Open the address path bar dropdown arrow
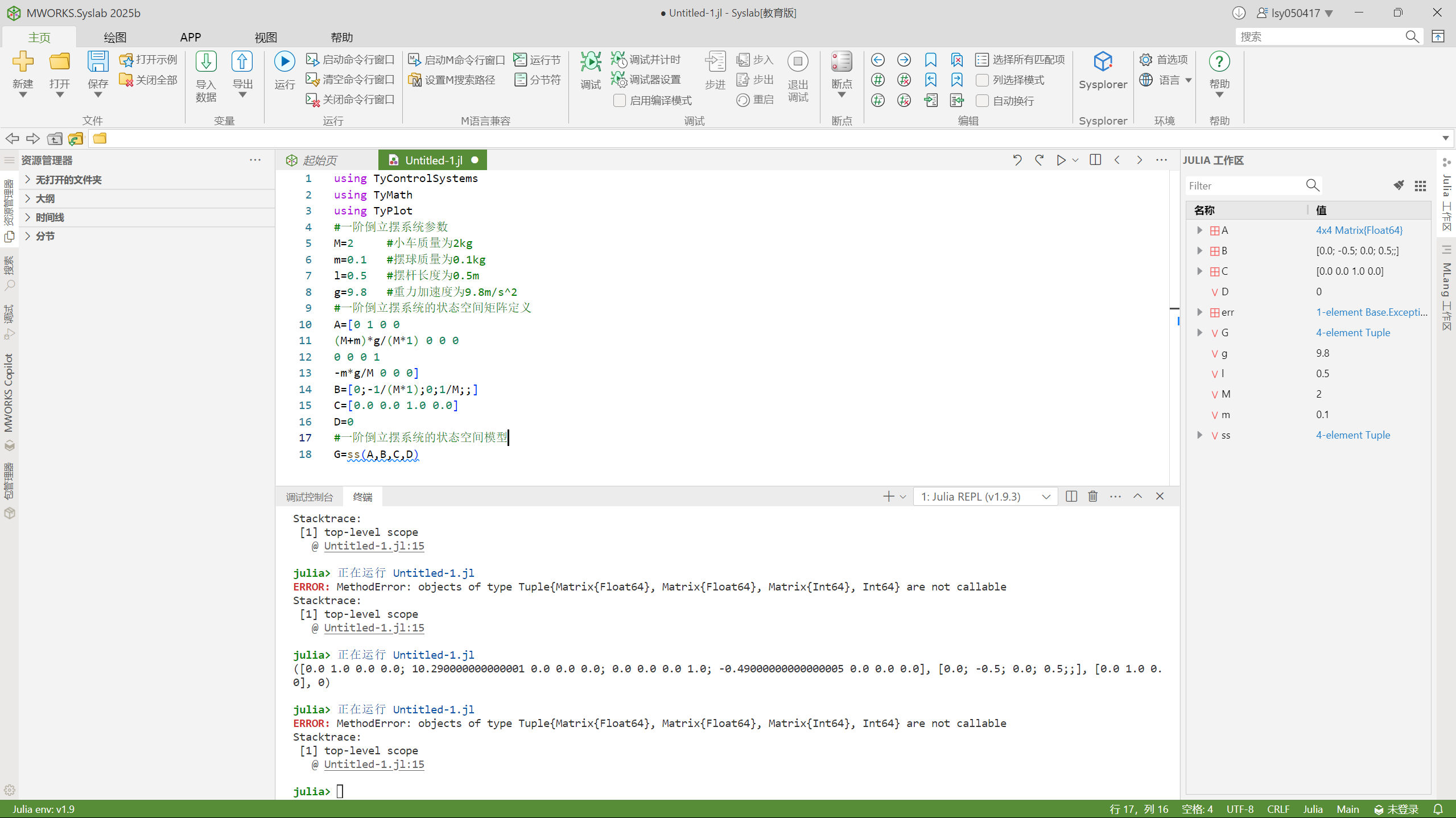1456x818 pixels. (x=1445, y=138)
